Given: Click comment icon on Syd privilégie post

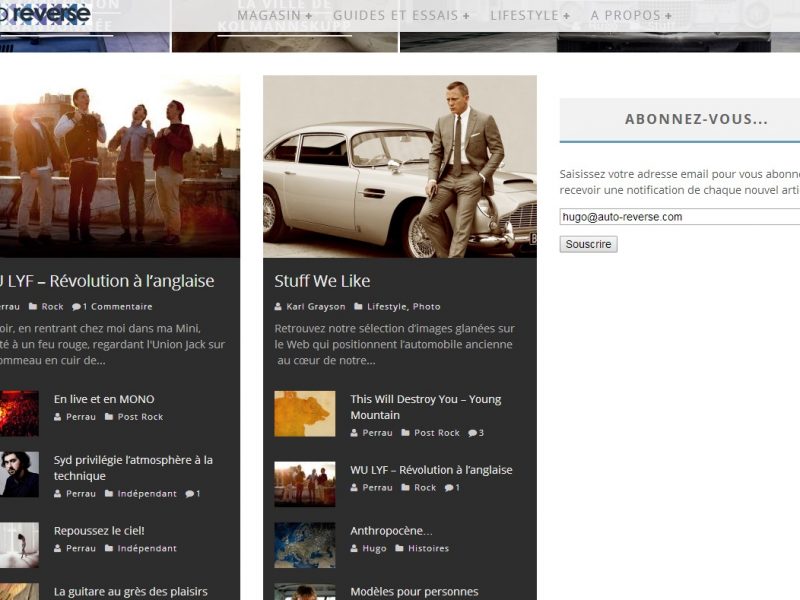Looking at the screenshot, I should (189, 494).
